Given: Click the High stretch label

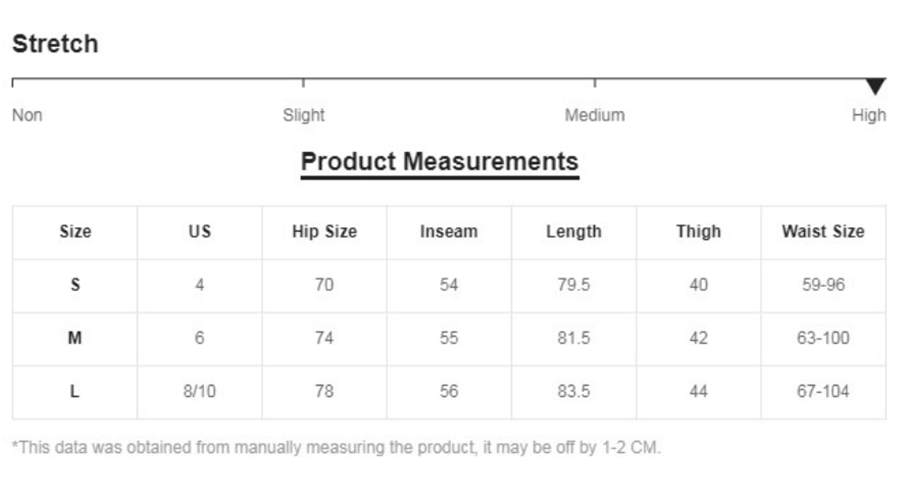Looking at the screenshot, I should (x=869, y=115).
